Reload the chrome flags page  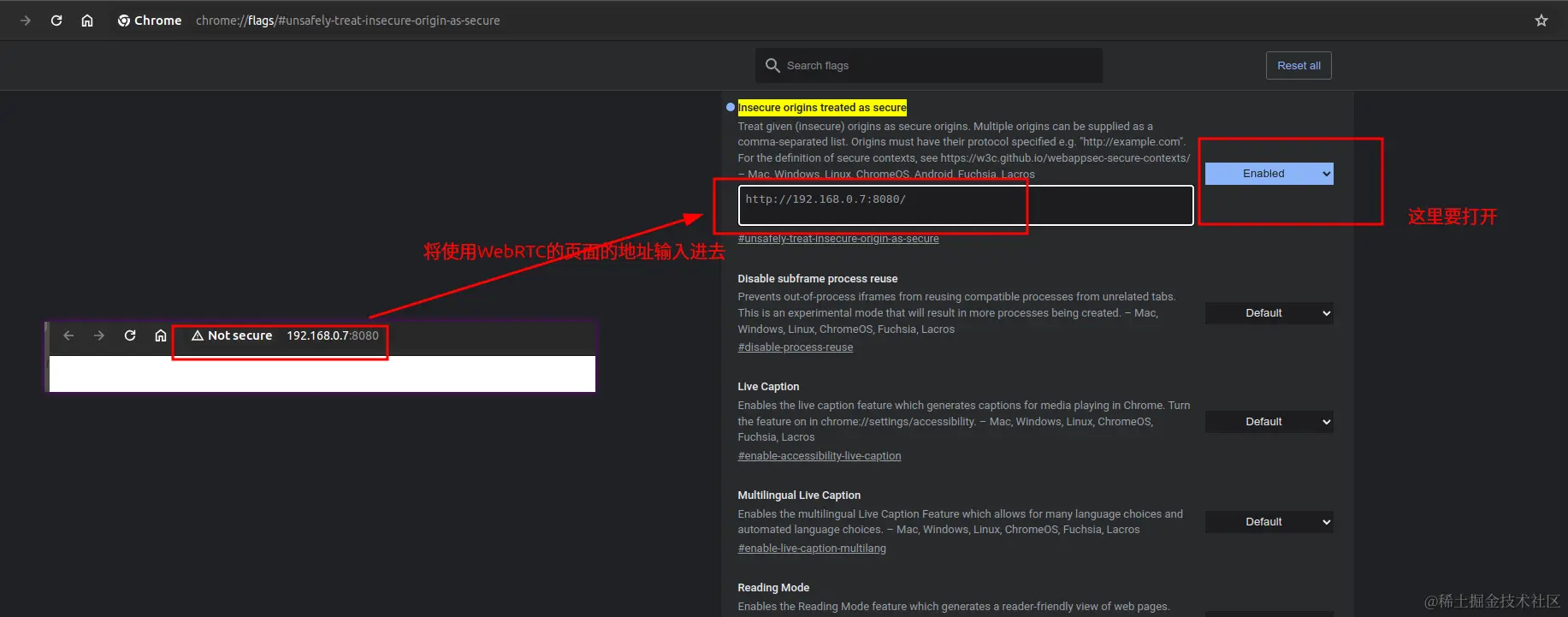(56, 21)
